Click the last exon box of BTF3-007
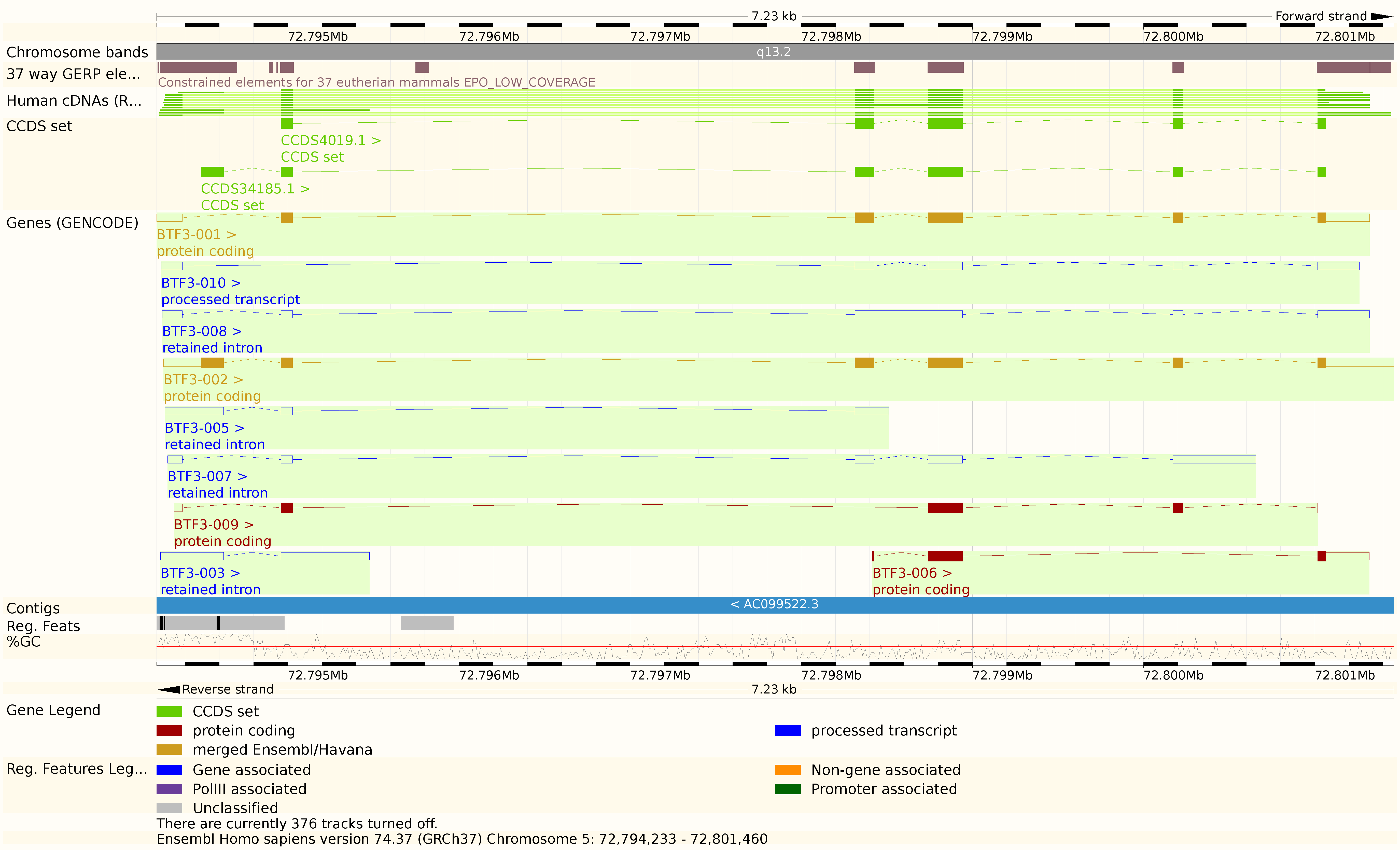 (1214, 460)
